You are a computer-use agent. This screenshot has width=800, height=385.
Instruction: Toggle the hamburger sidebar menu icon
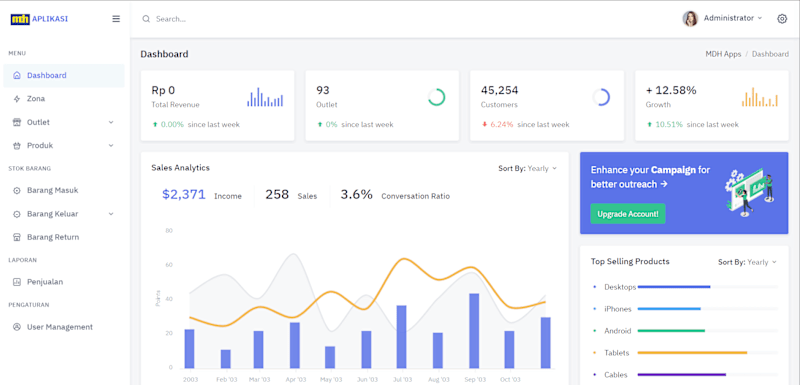coord(116,19)
